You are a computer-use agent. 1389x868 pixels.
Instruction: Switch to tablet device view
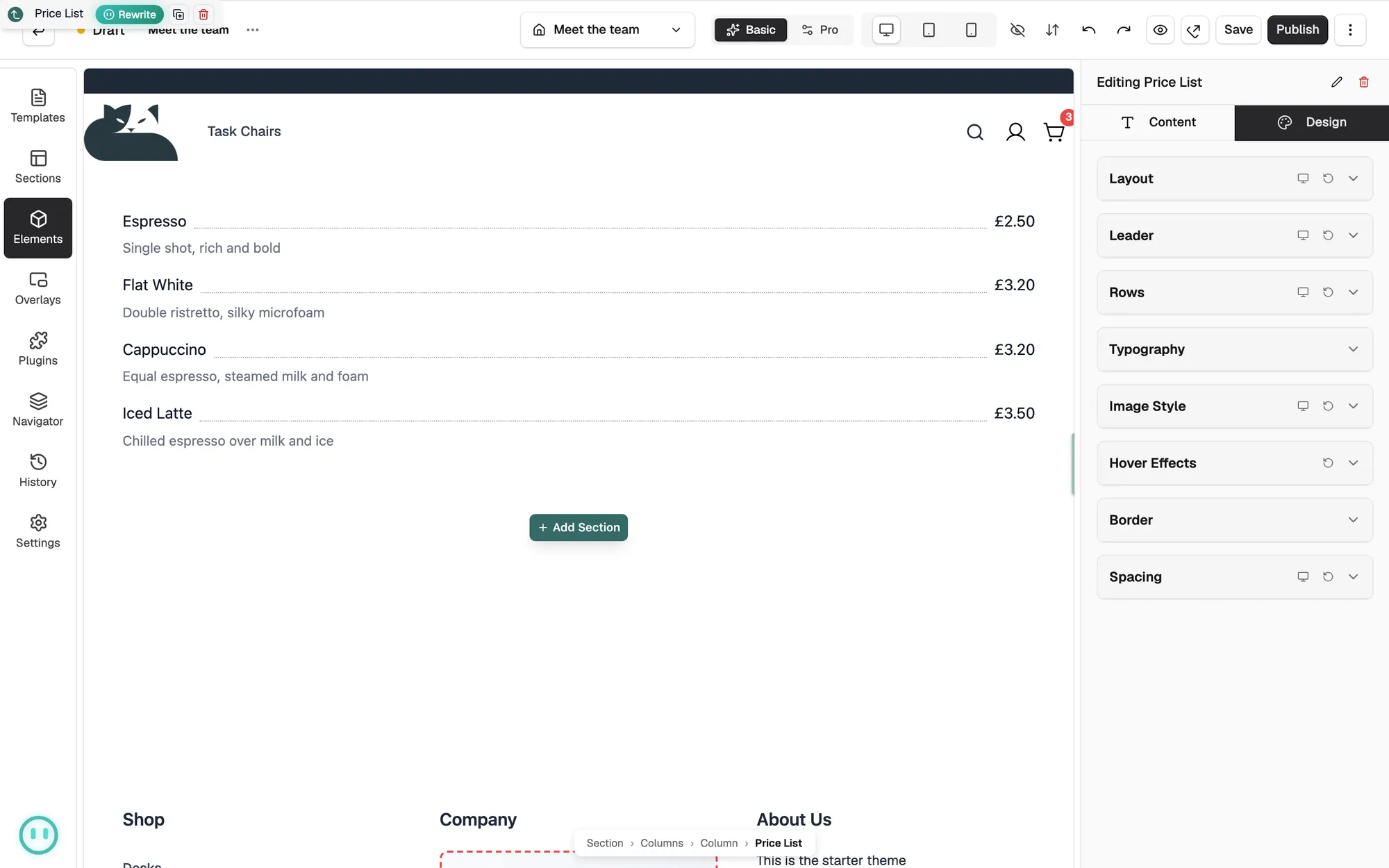929,30
